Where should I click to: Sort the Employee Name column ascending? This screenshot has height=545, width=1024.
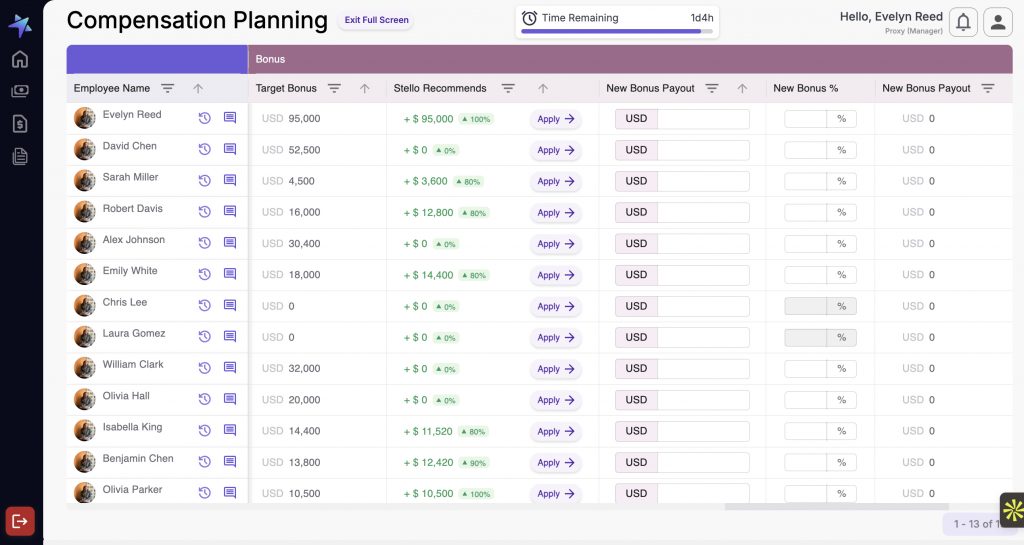tap(198, 88)
